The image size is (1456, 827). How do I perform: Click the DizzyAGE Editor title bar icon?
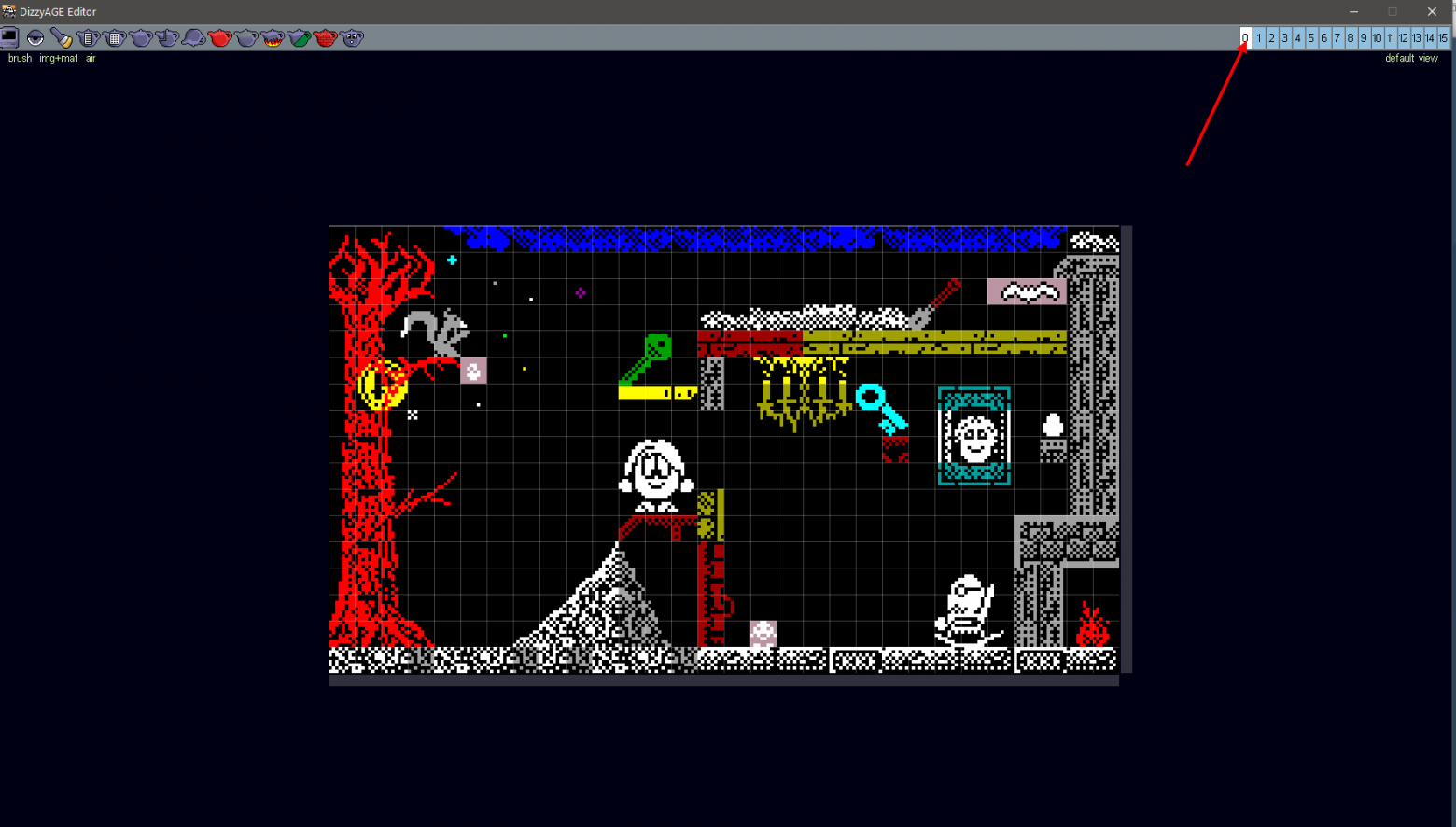[9, 11]
